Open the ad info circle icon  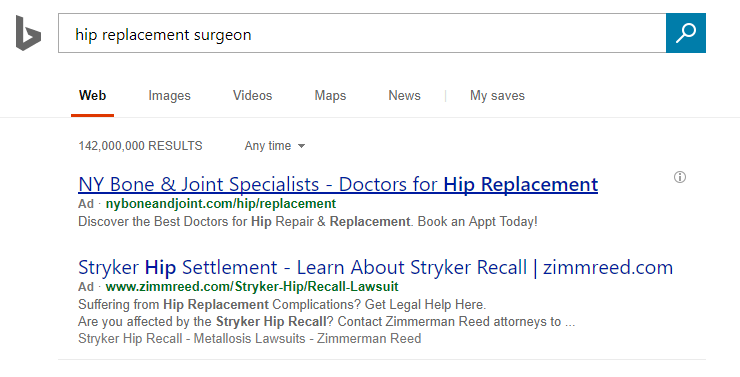click(680, 177)
